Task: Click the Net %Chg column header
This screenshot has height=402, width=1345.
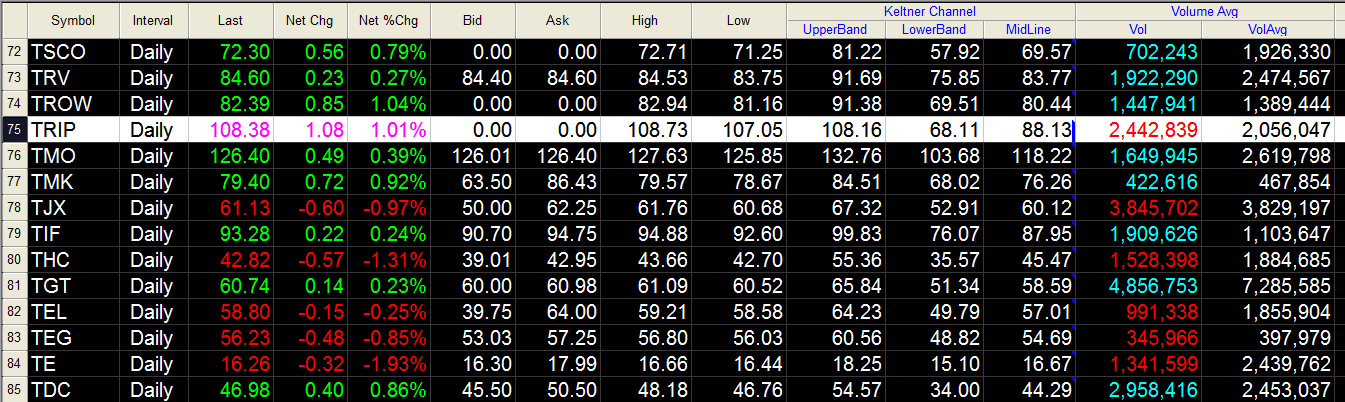Action: click(388, 20)
